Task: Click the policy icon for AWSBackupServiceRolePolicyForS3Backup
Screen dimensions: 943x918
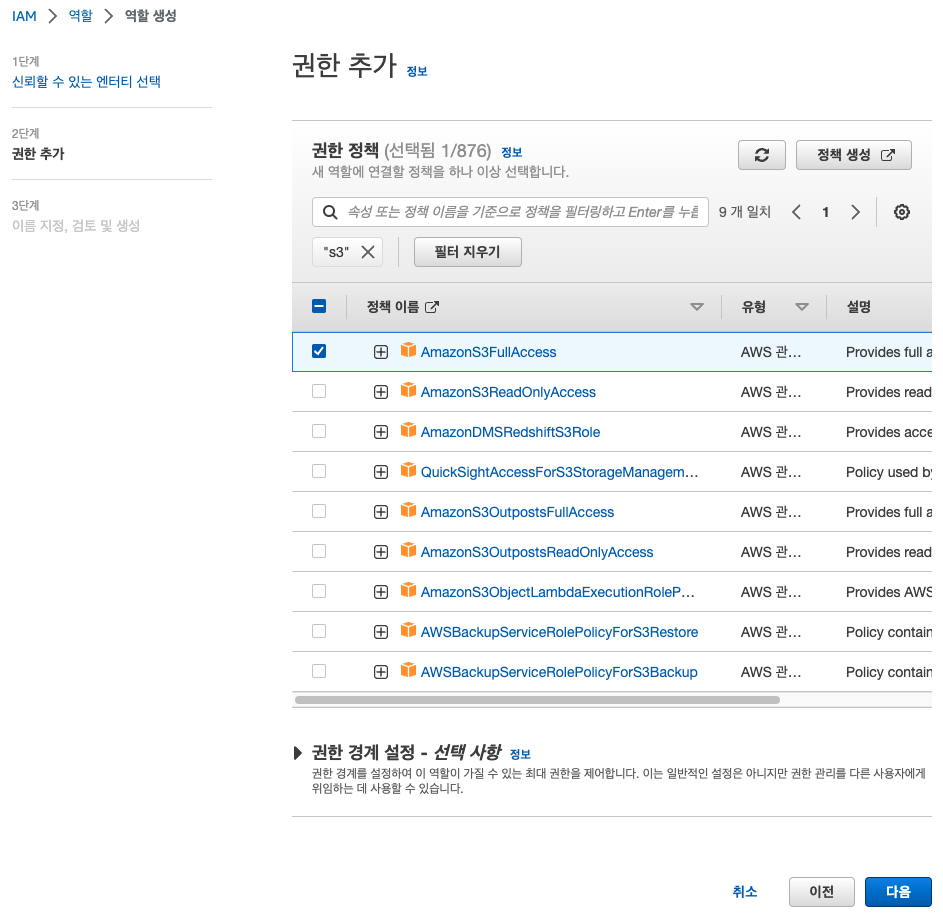Action: pos(408,670)
